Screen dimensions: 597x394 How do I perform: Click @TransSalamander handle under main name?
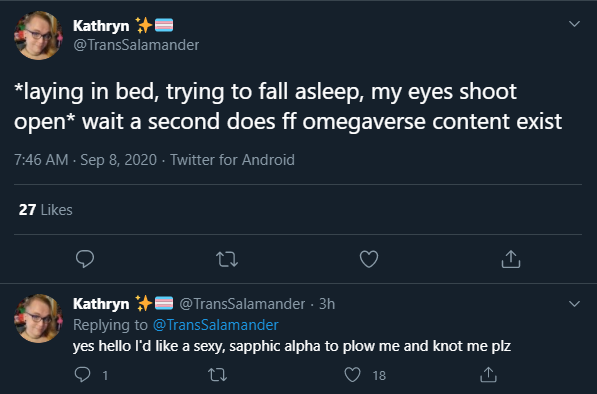(x=136, y=45)
